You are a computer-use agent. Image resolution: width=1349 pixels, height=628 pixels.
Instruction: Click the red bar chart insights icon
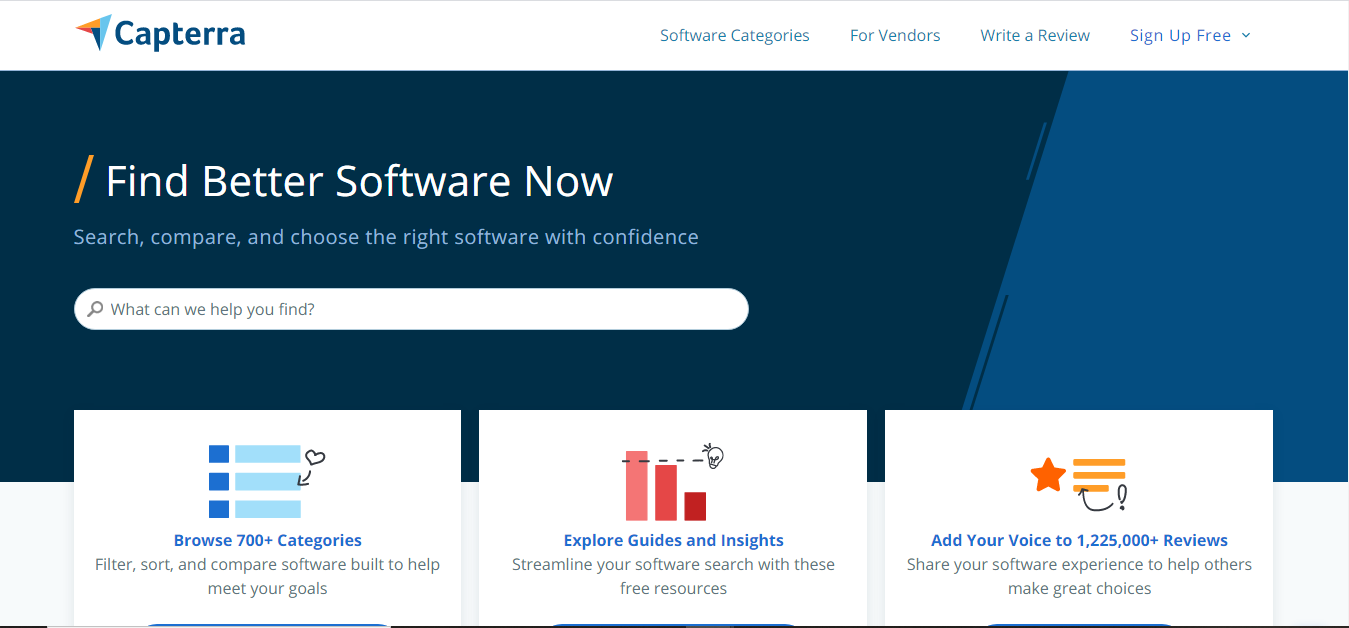673,483
